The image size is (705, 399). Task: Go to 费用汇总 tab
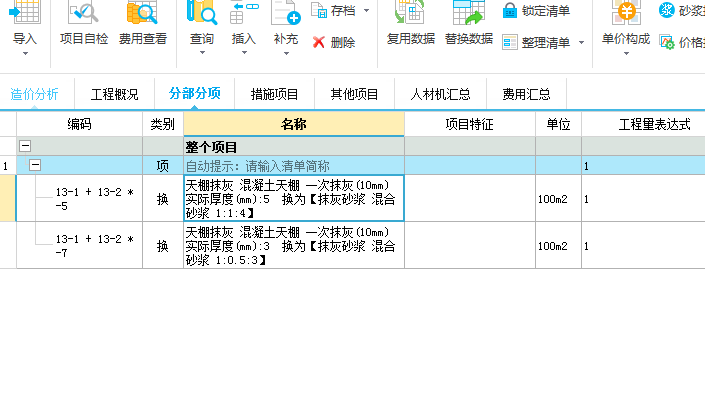tap(526, 94)
